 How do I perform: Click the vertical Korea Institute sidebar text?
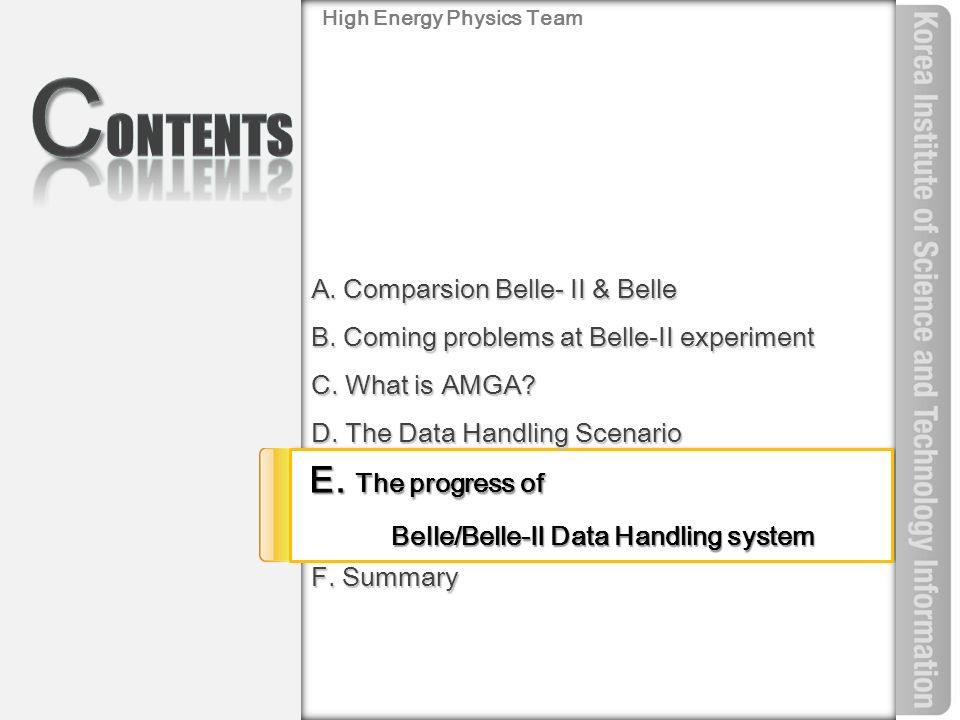(924, 359)
